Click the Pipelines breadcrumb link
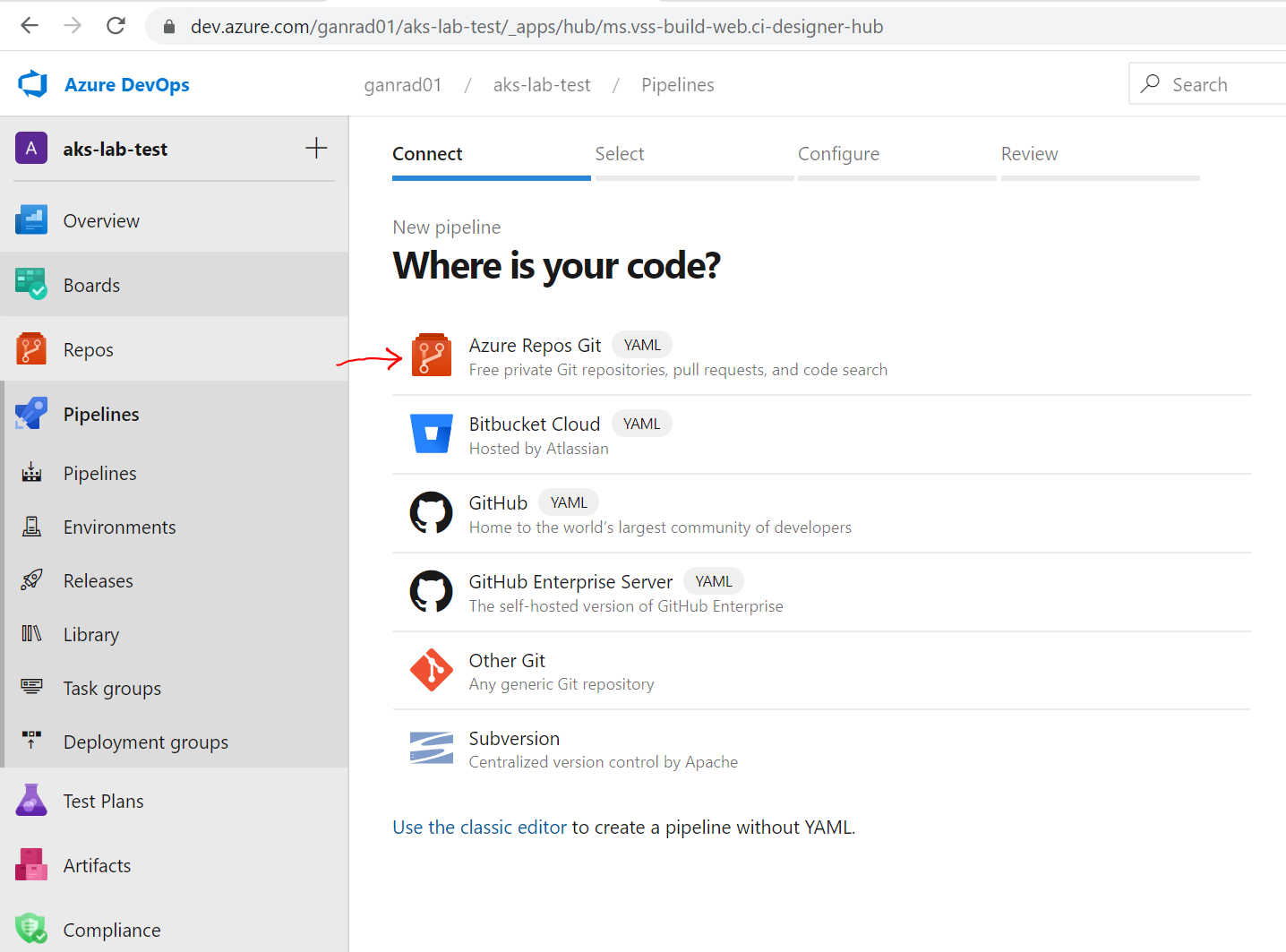 coord(678,84)
